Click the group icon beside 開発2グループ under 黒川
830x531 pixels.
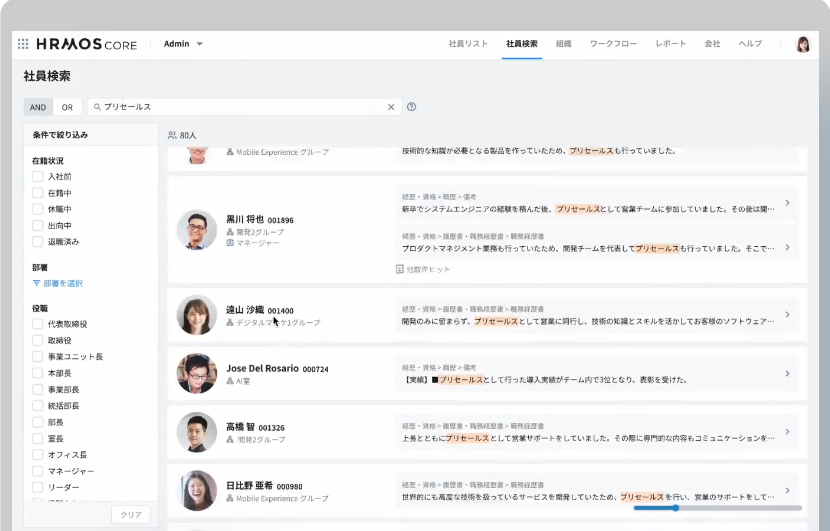point(230,231)
